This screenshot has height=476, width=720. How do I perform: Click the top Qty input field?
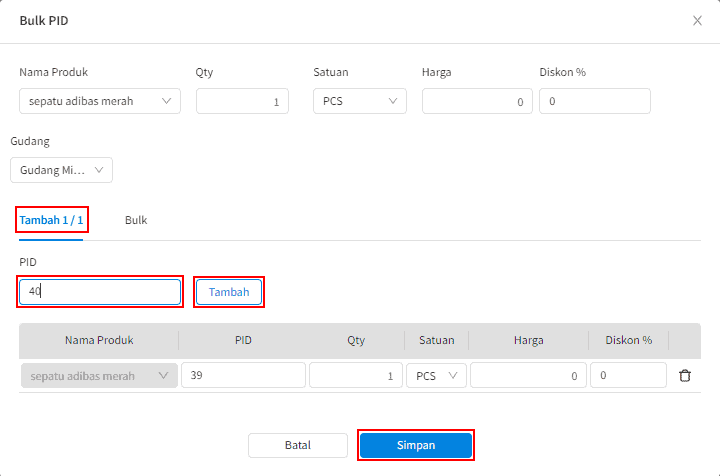pos(242,101)
